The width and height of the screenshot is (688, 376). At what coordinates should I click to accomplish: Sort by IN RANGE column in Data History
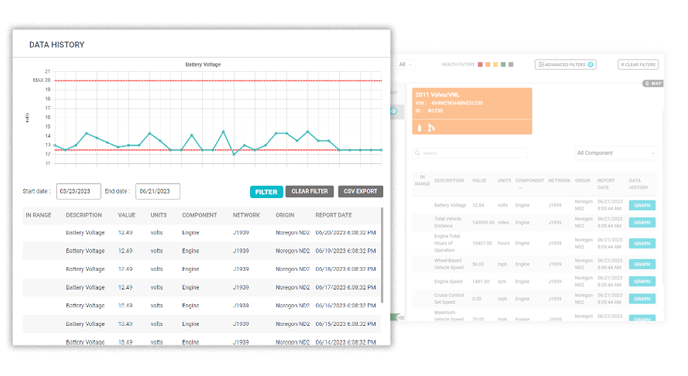coord(38,215)
